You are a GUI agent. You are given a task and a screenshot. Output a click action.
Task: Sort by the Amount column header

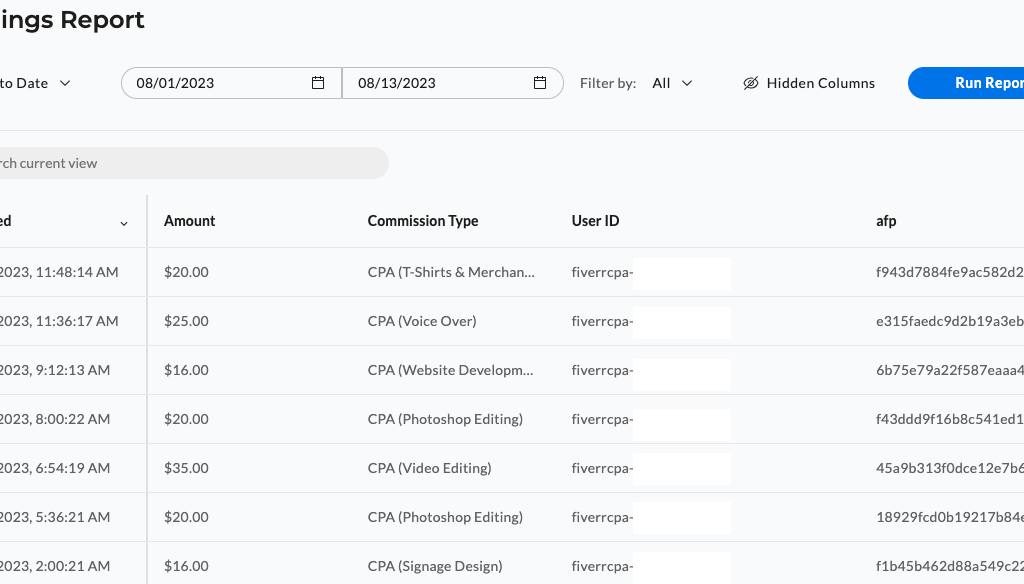pyautogui.click(x=189, y=221)
